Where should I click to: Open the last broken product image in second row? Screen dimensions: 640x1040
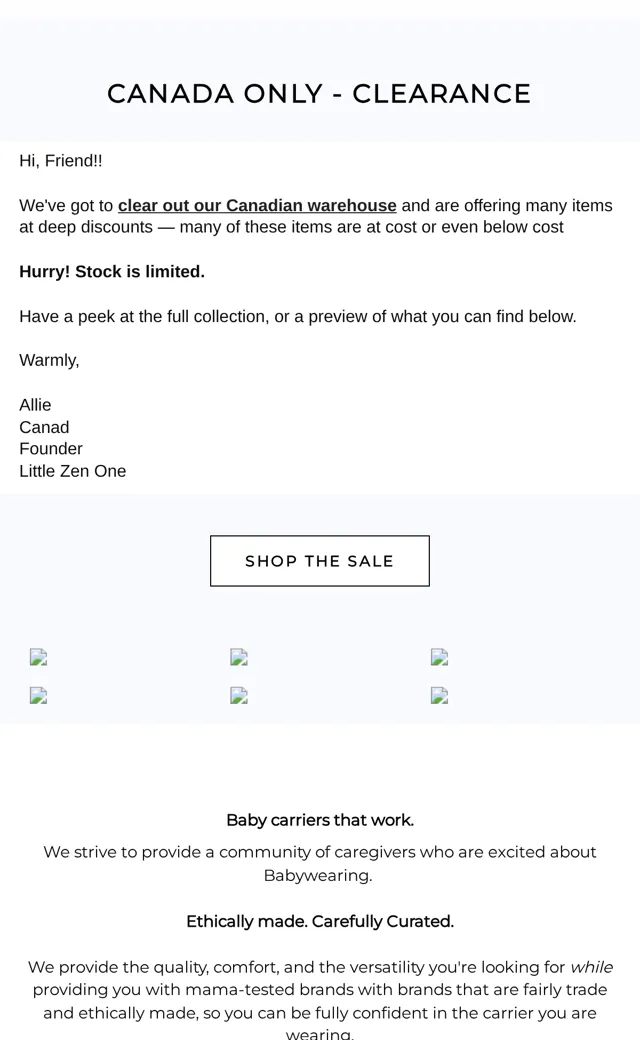pos(439,695)
